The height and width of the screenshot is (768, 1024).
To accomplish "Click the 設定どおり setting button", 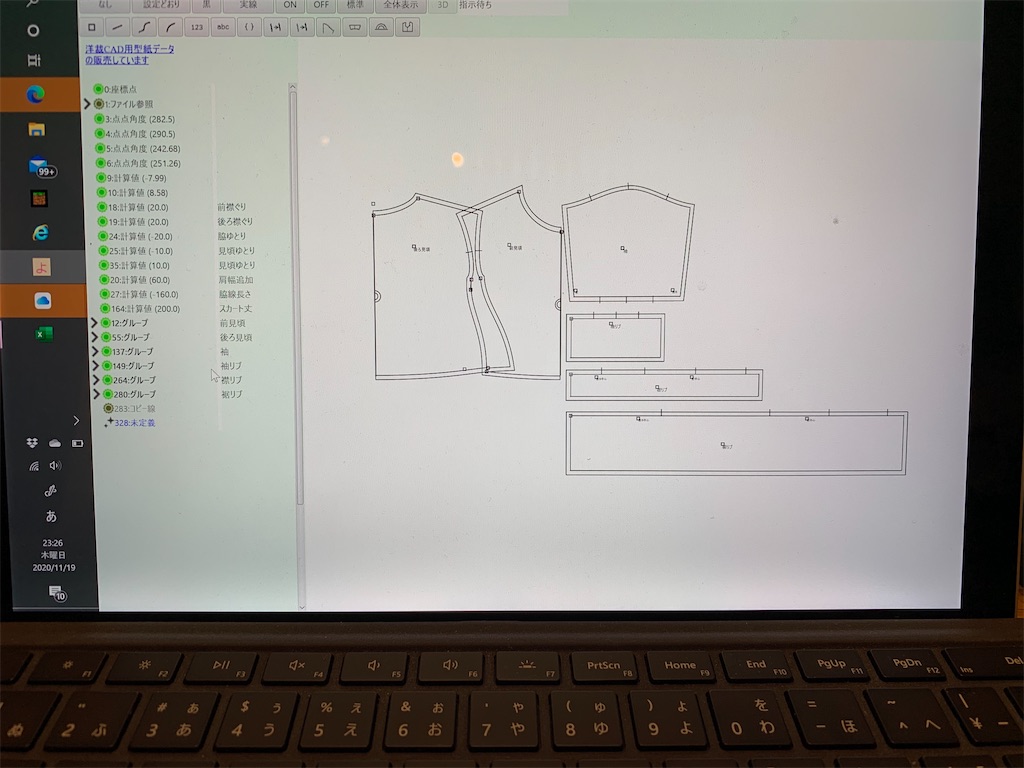I will (161, 5).
